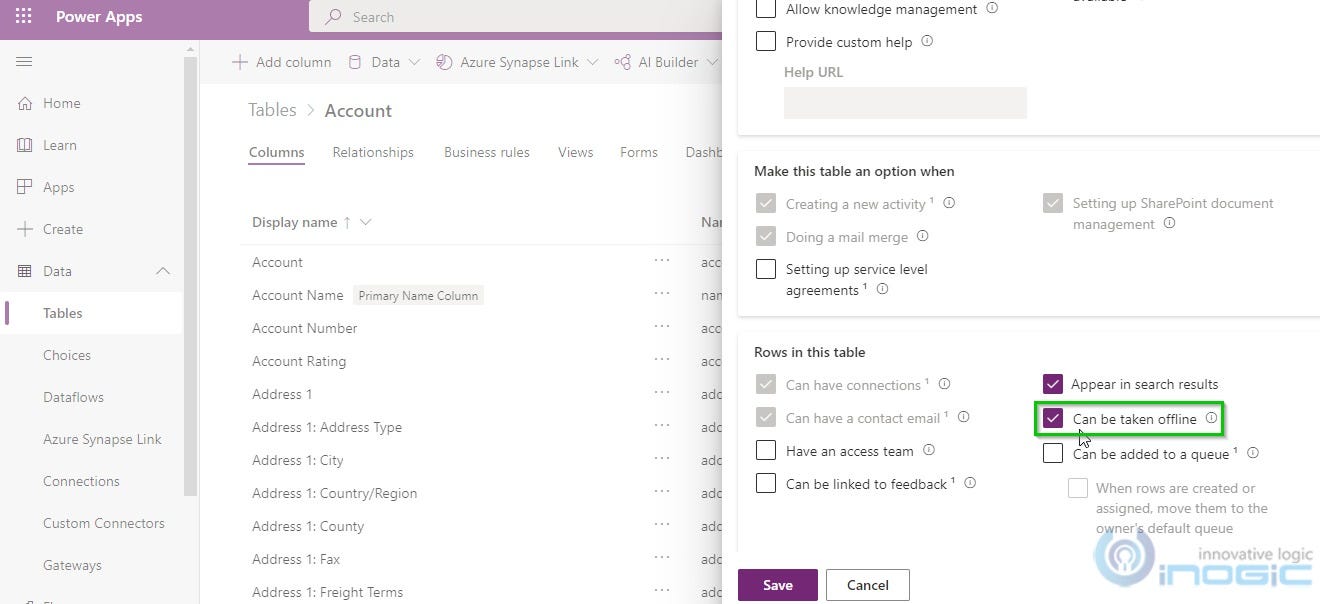Click the Search box
The image size is (1320, 604).
click(x=515, y=17)
